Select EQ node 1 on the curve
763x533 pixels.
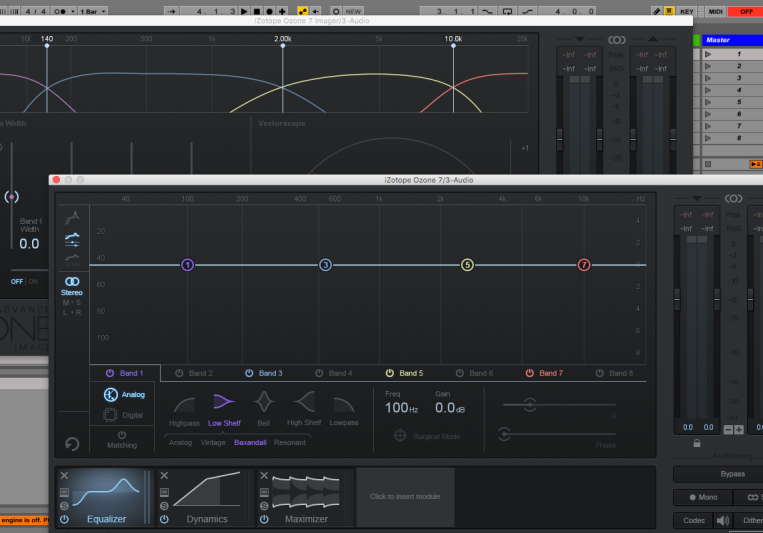click(x=187, y=265)
